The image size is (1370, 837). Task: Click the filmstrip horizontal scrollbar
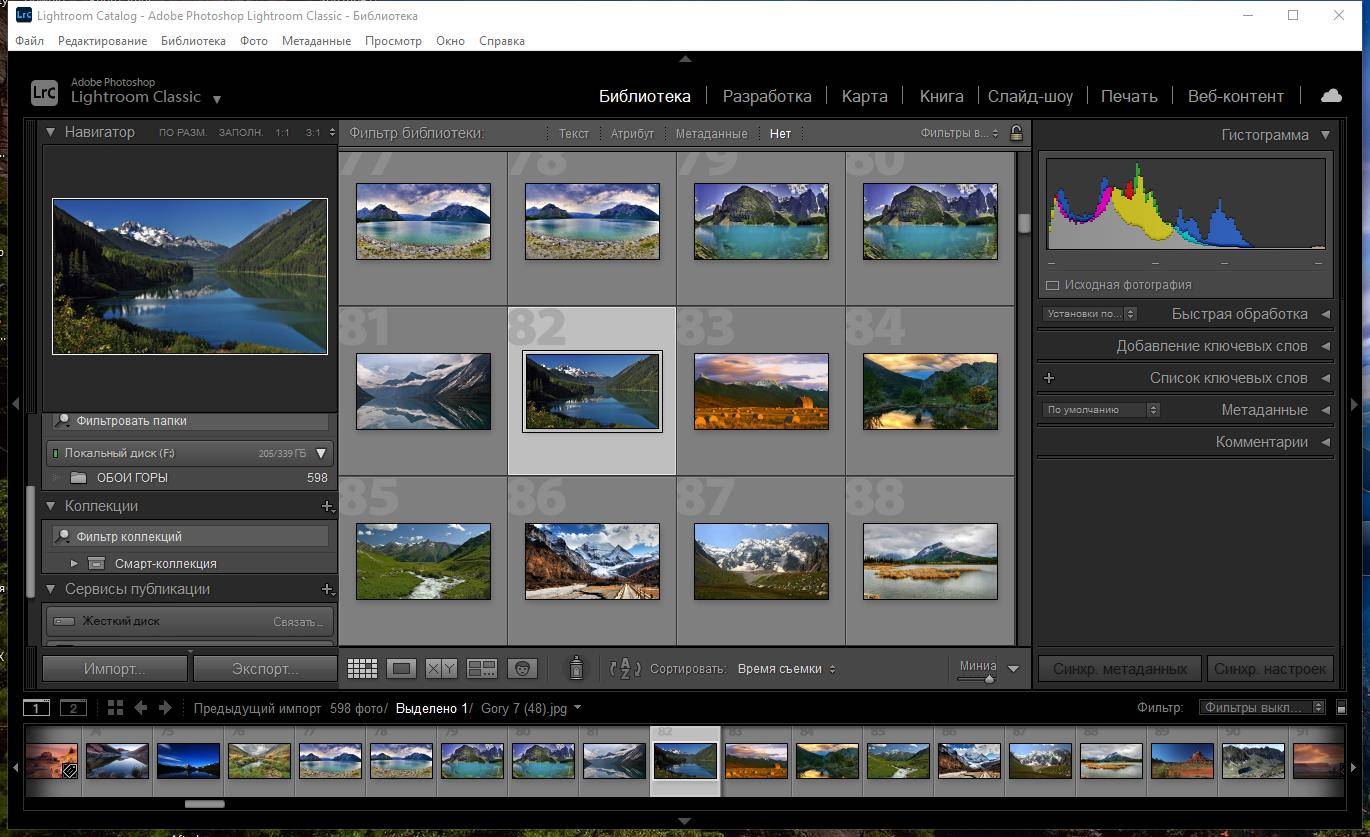tap(204, 803)
